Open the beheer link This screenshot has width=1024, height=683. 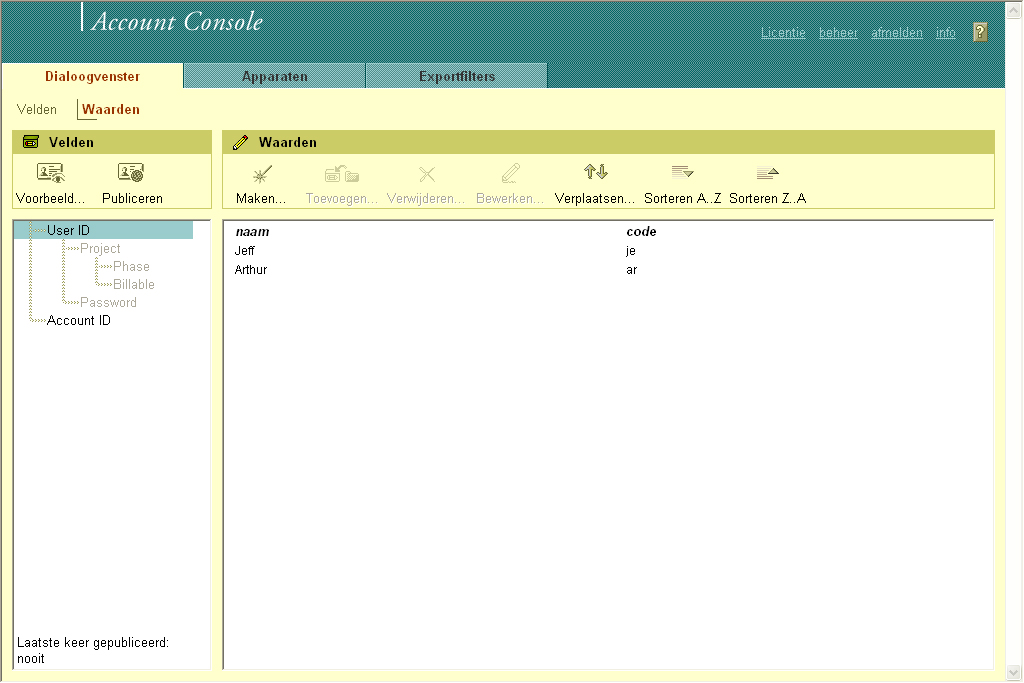pyautogui.click(x=838, y=33)
